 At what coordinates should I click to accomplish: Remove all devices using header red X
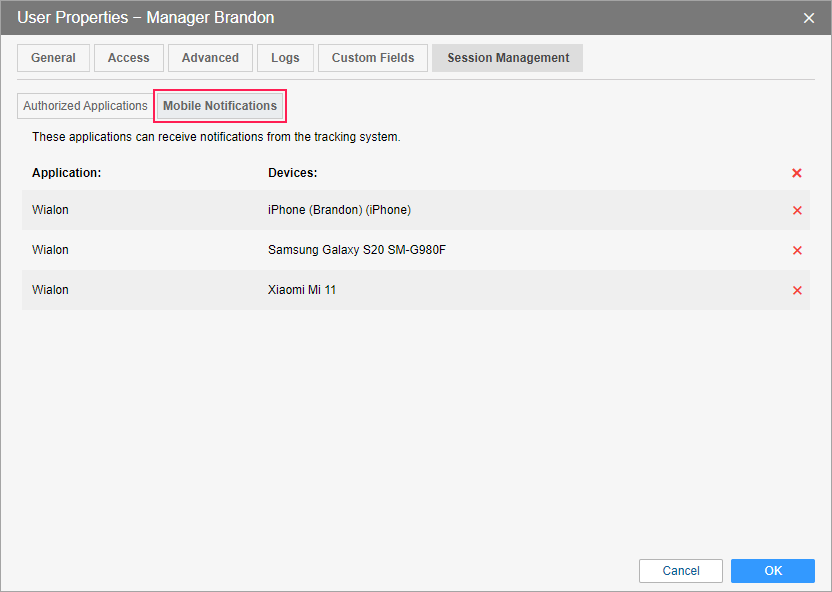click(797, 173)
